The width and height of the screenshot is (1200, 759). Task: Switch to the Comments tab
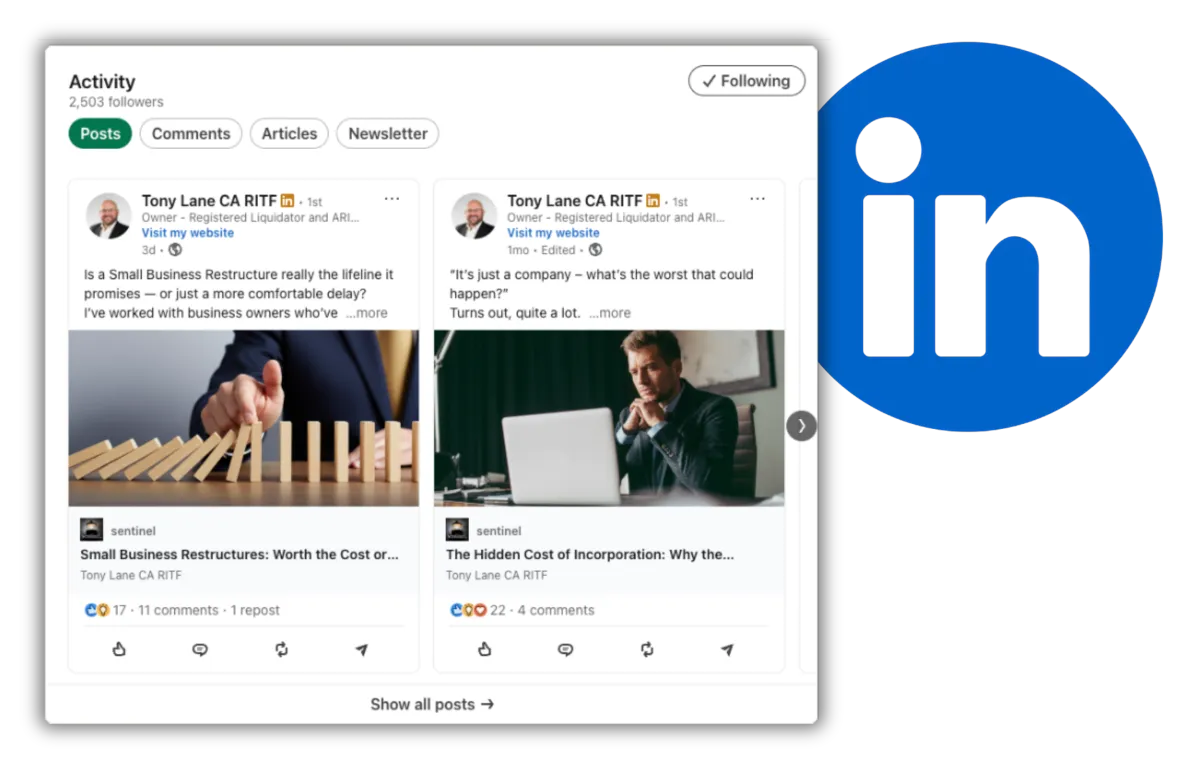click(191, 133)
